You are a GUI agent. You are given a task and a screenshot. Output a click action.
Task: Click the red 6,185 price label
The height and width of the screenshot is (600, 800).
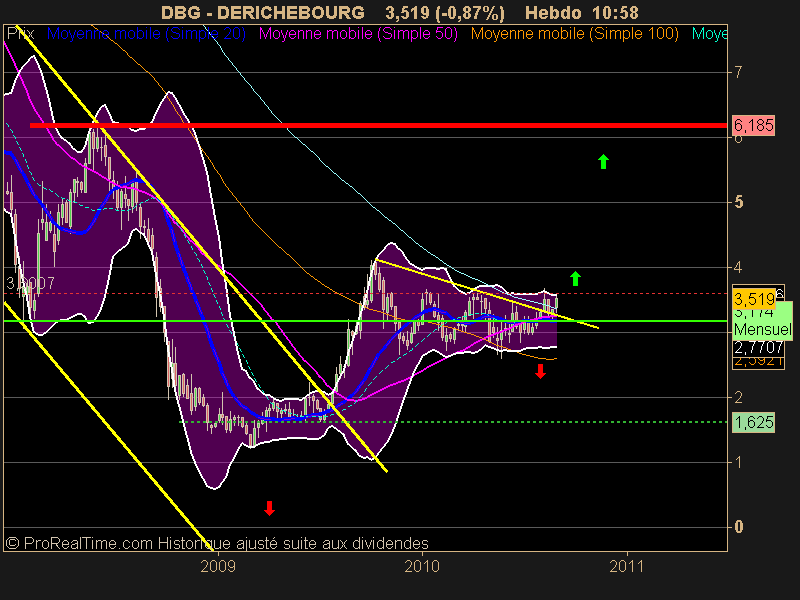click(x=754, y=125)
